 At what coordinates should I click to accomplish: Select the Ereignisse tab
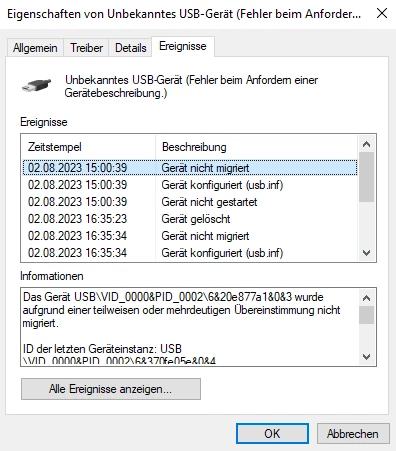pyautogui.click(x=183, y=46)
